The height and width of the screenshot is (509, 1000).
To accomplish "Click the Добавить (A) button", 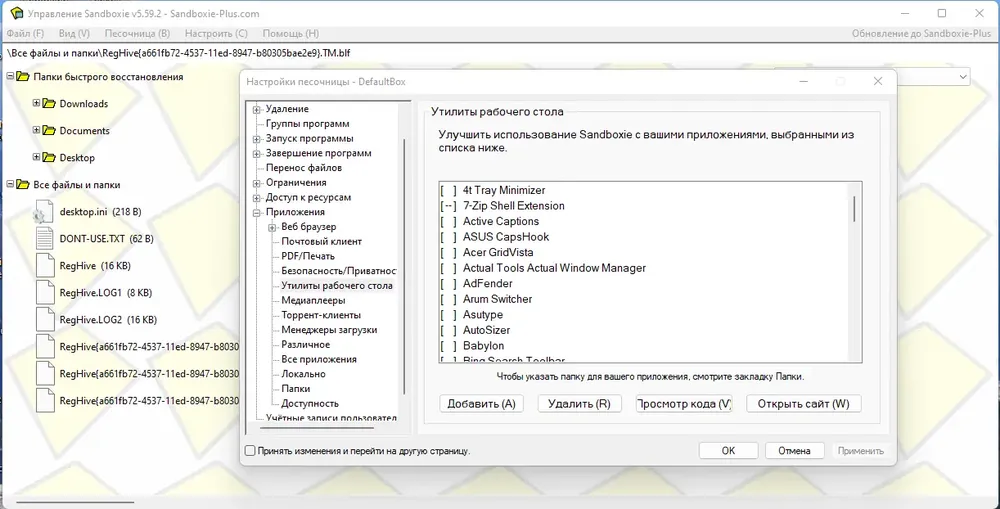I will point(482,404).
